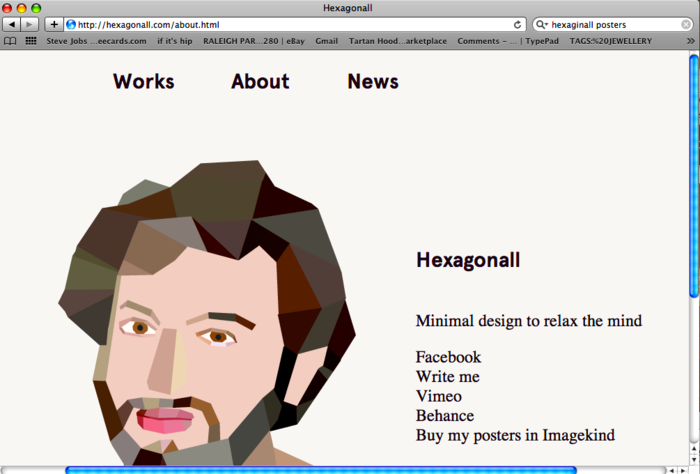
Task: Click Buy my posters in Imagekind
Action: point(515,435)
